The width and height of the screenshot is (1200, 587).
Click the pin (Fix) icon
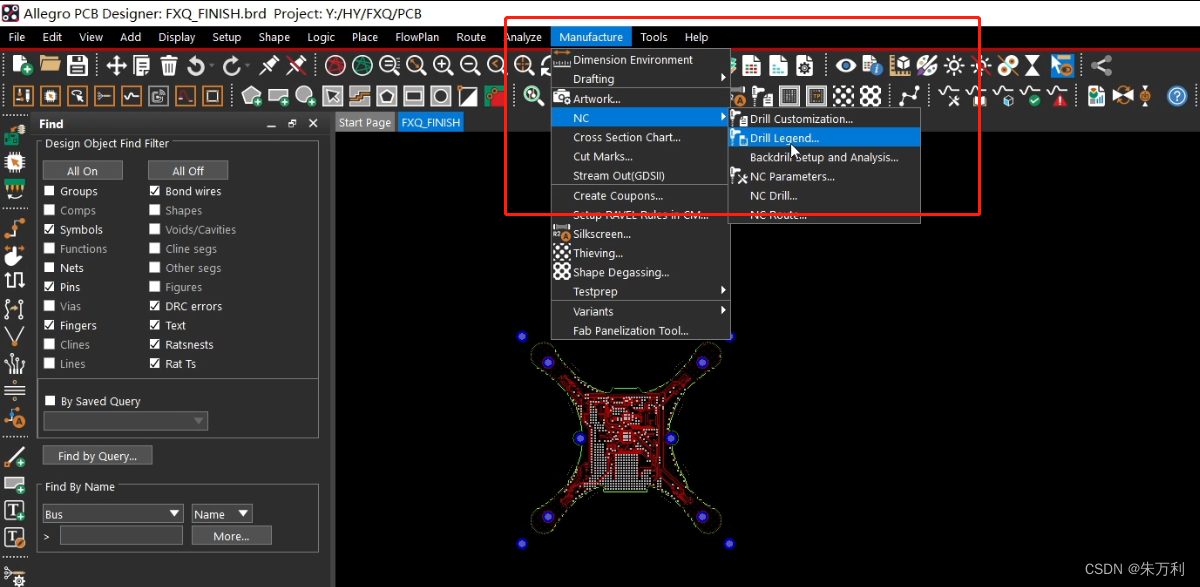(269, 66)
